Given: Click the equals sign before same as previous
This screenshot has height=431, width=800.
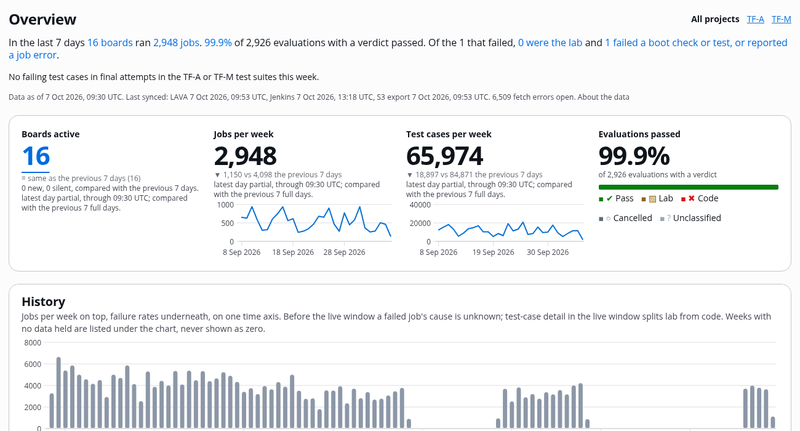Looking at the screenshot, I should coord(23,178).
